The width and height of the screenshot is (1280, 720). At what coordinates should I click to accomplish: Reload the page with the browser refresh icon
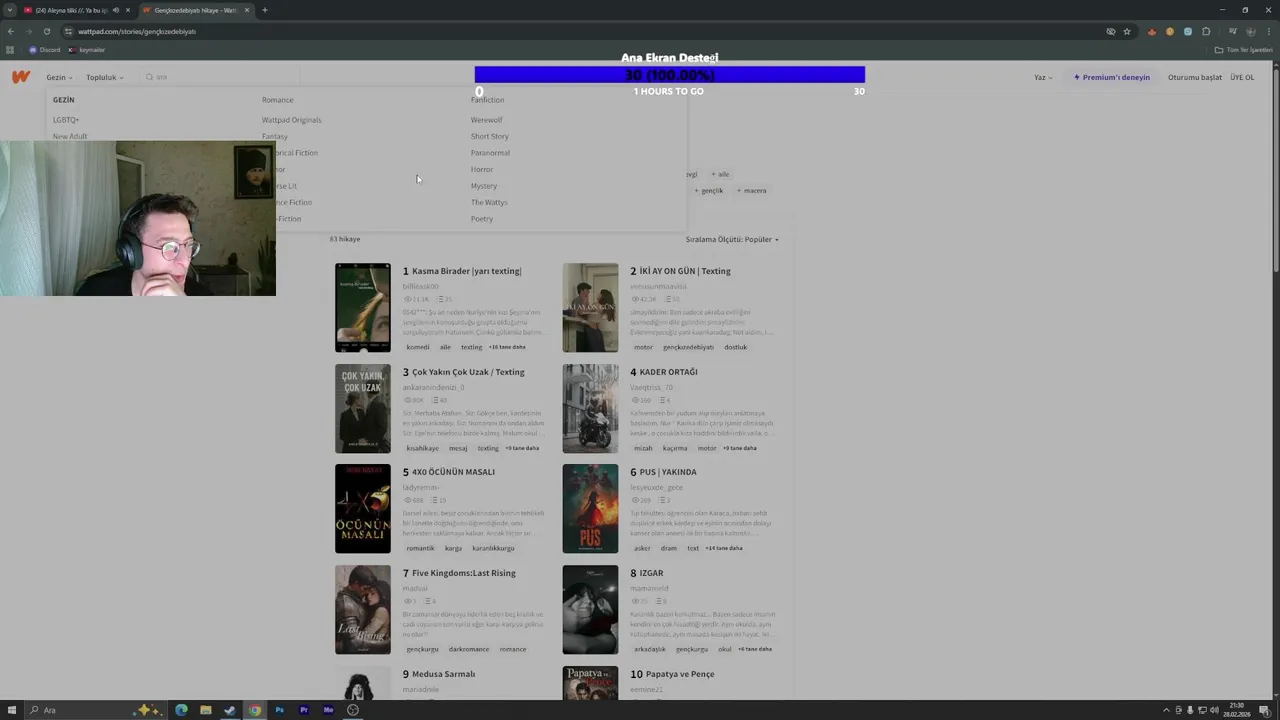(x=47, y=31)
